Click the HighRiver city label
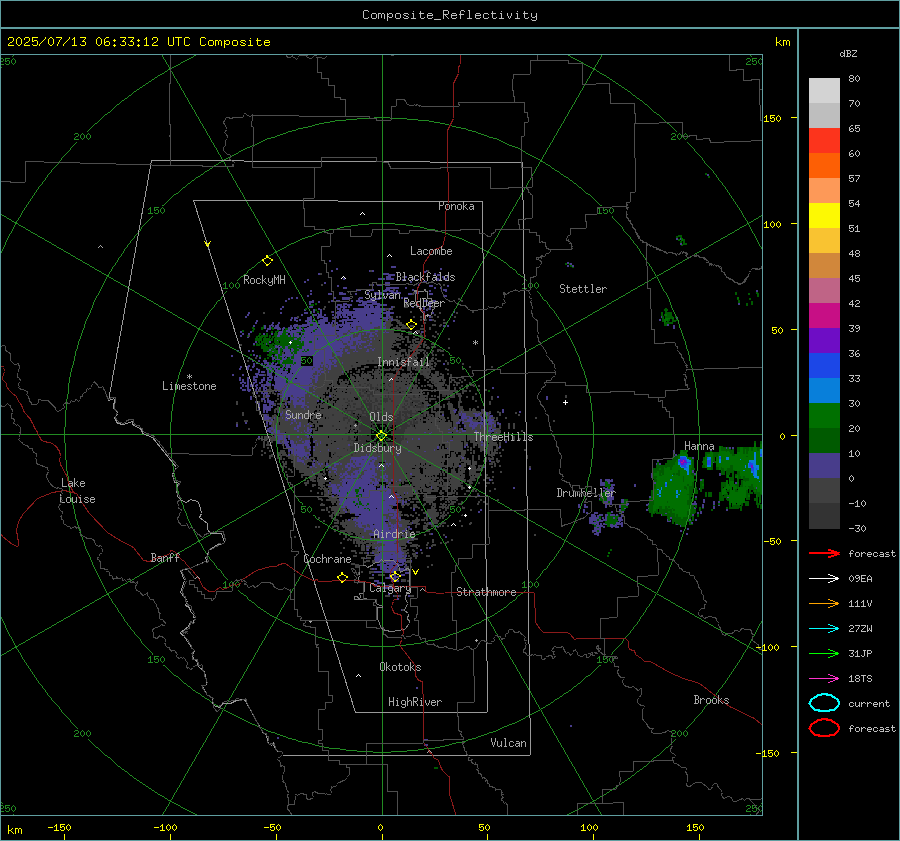Screen dimensions: 900x841 [415, 702]
